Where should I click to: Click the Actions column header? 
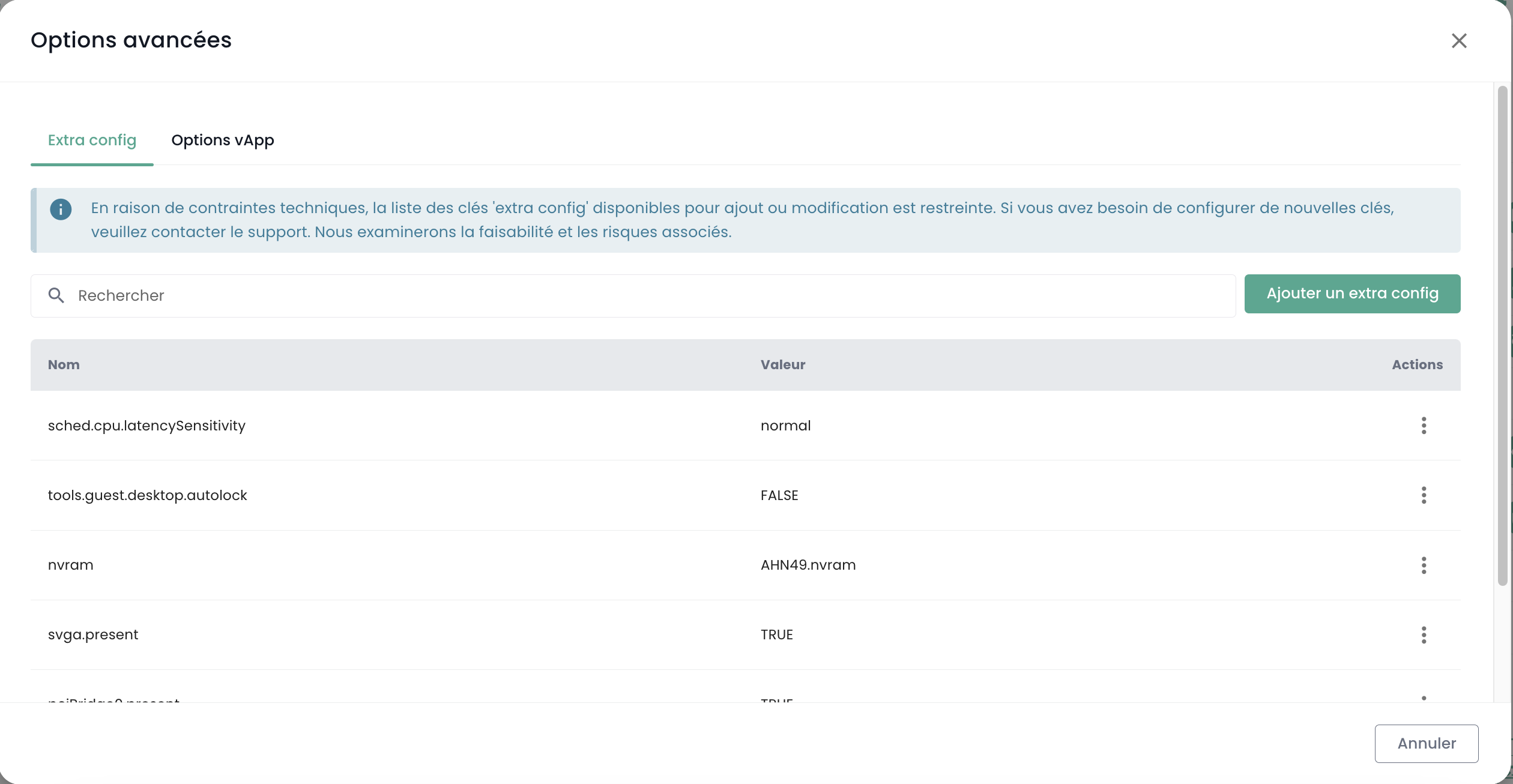click(x=1417, y=365)
